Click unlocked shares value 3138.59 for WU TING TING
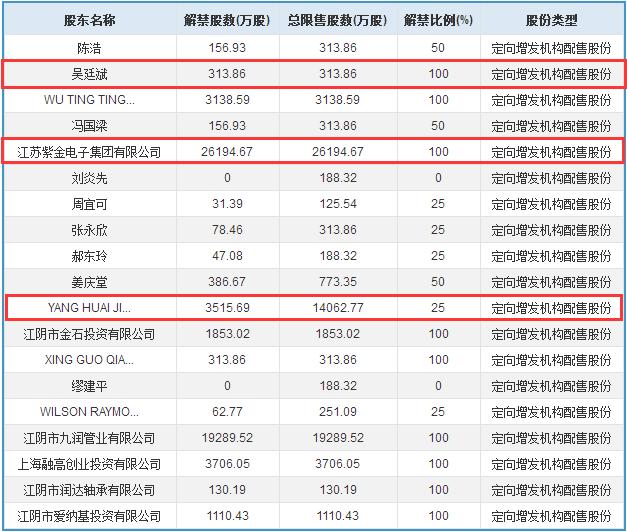Image resolution: width=627 pixels, height=532 pixels. [x=227, y=100]
